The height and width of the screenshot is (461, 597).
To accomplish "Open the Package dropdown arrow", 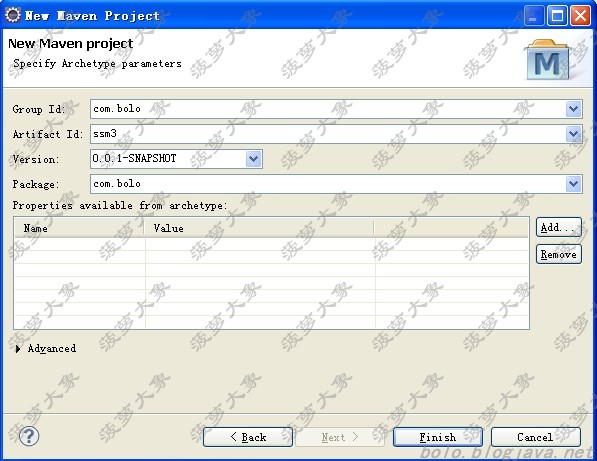I will pyautogui.click(x=573, y=184).
